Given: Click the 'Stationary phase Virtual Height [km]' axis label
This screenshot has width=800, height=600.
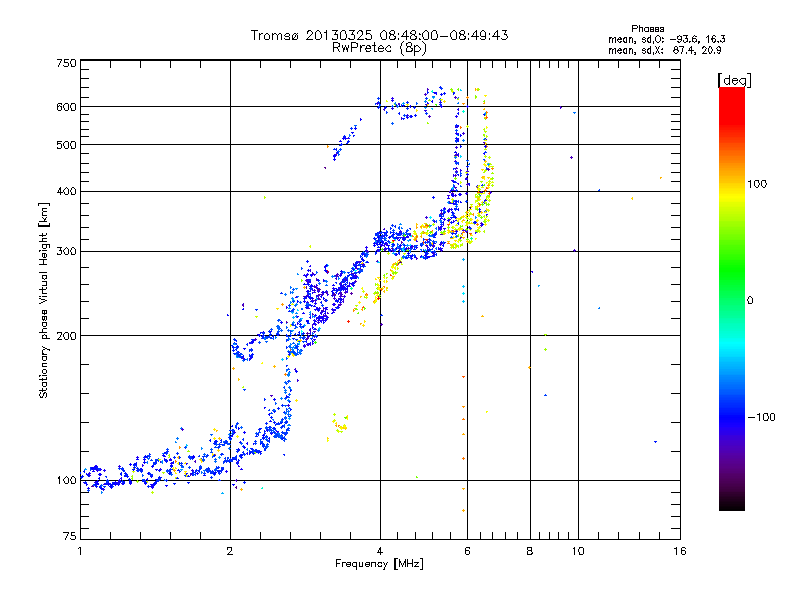Looking at the screenshot, I should [44, 301].
